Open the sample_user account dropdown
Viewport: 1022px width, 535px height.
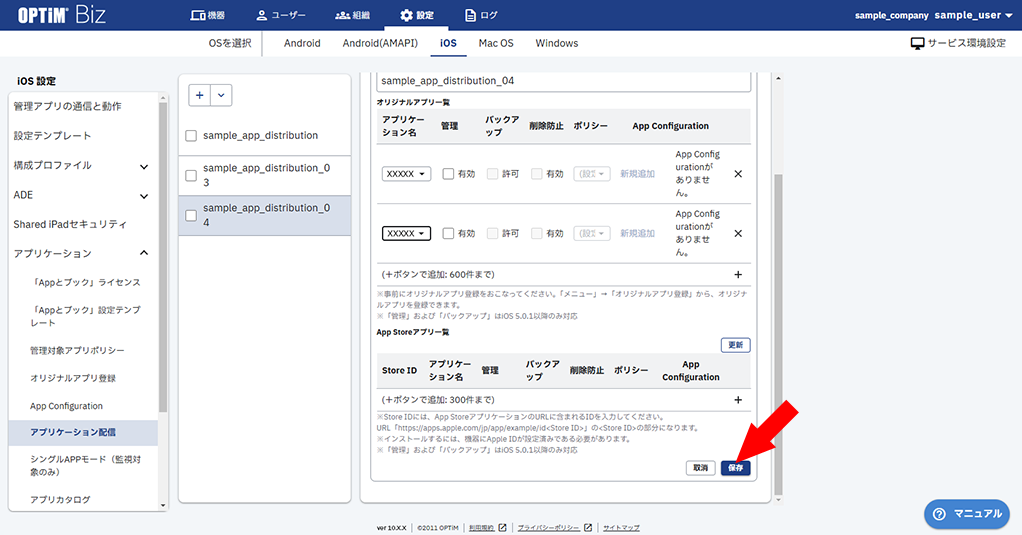(x=973, y=15)
